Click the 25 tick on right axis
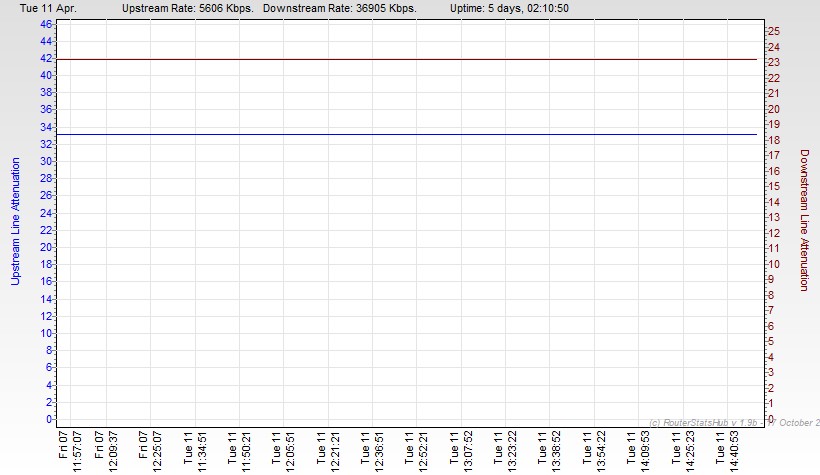The width and height of the screenshot is (820, 475). [773, 31]
